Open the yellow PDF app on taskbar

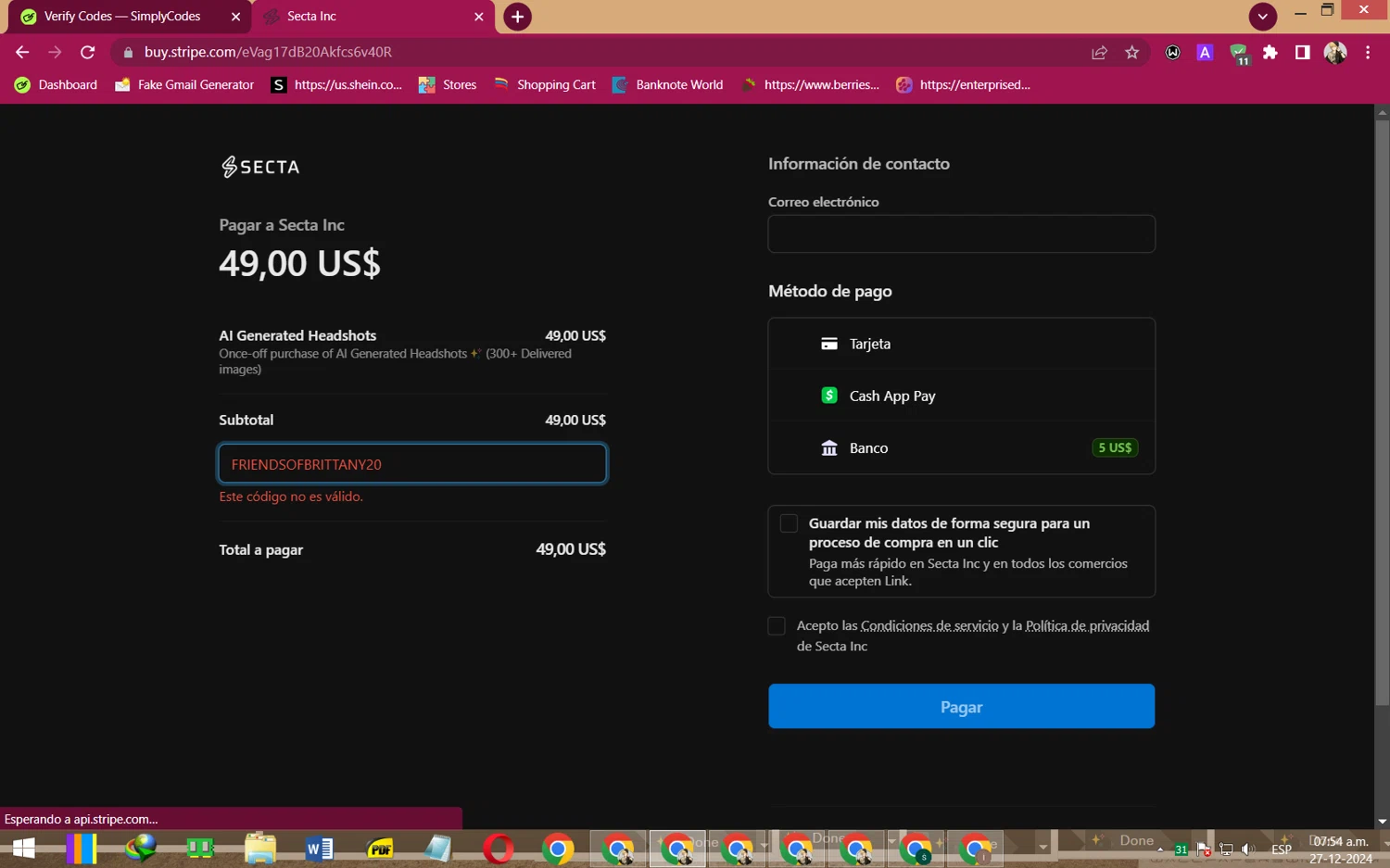point(380,849)
